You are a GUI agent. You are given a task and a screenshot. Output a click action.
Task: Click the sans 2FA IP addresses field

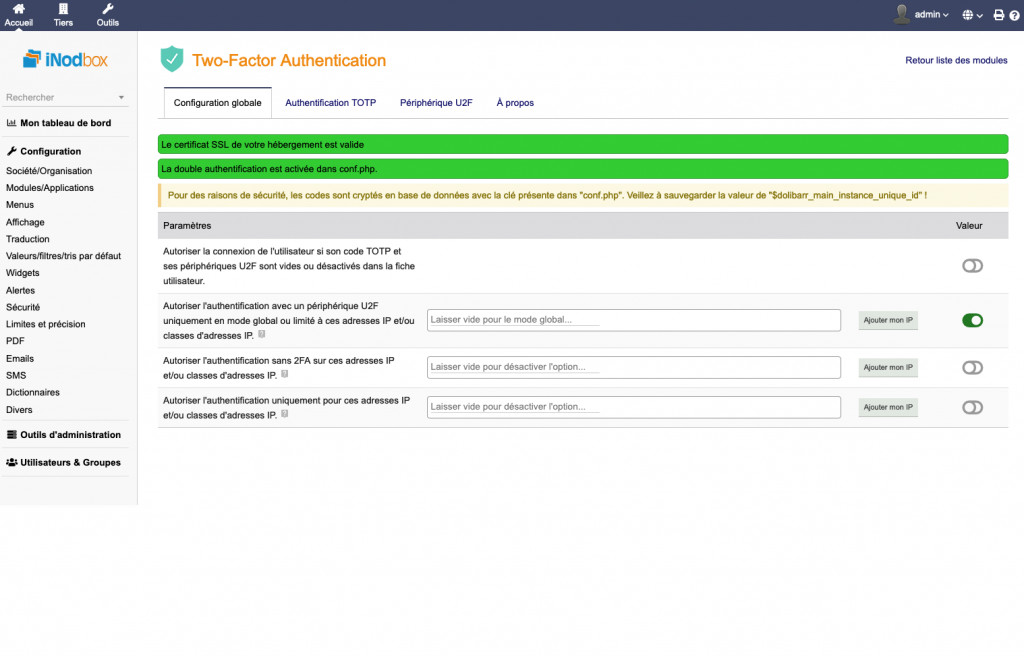click(x=633, y=367)
